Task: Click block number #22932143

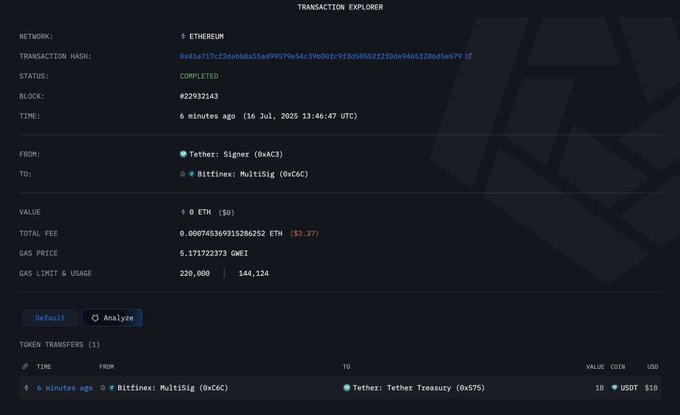Action: pyautogui.click(x=199, y=96)
